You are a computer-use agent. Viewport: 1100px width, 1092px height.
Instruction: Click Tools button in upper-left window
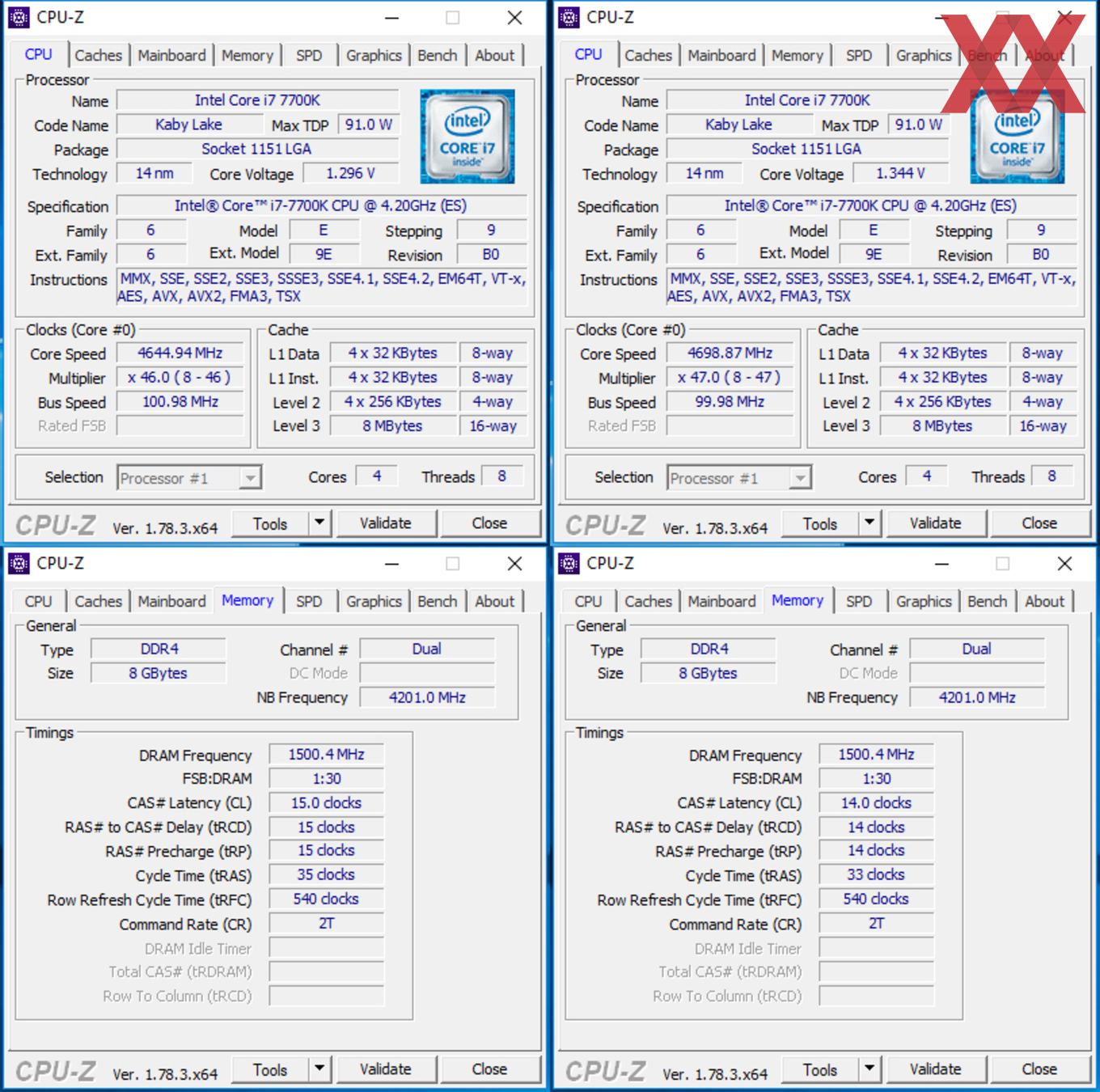pyautogui.click(x=270, y=523)
